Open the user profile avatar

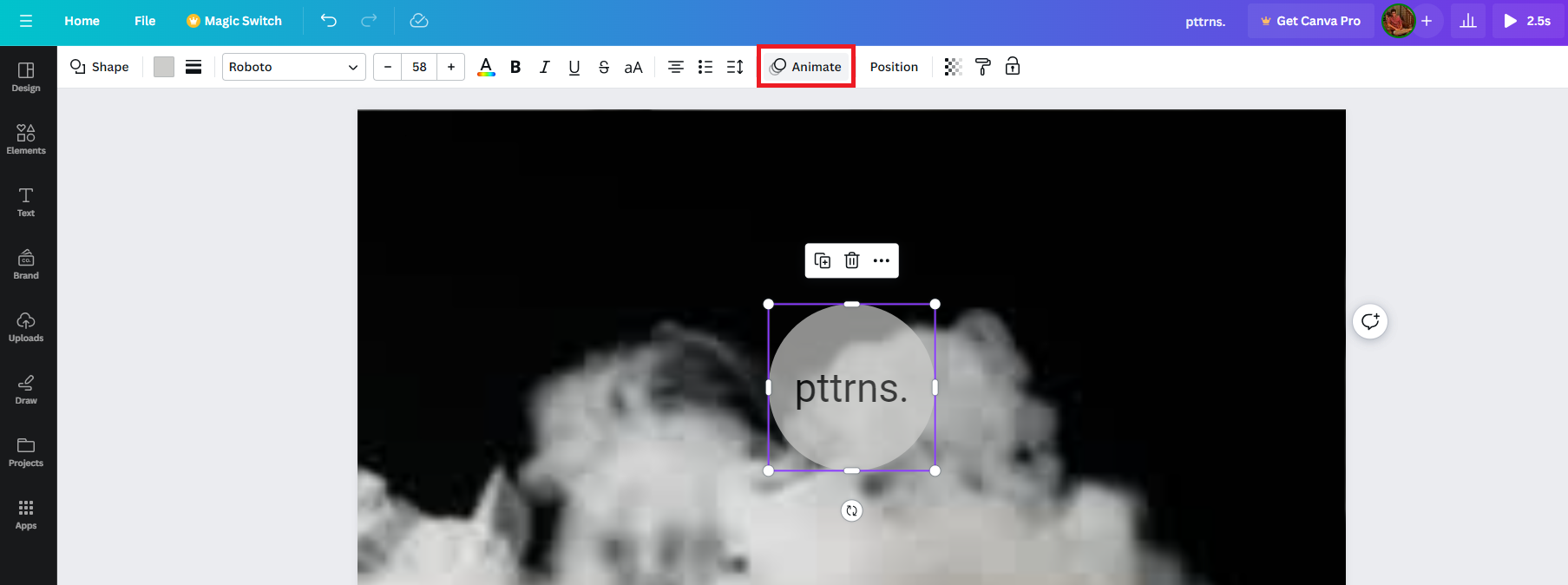[x=1398, y=21]
